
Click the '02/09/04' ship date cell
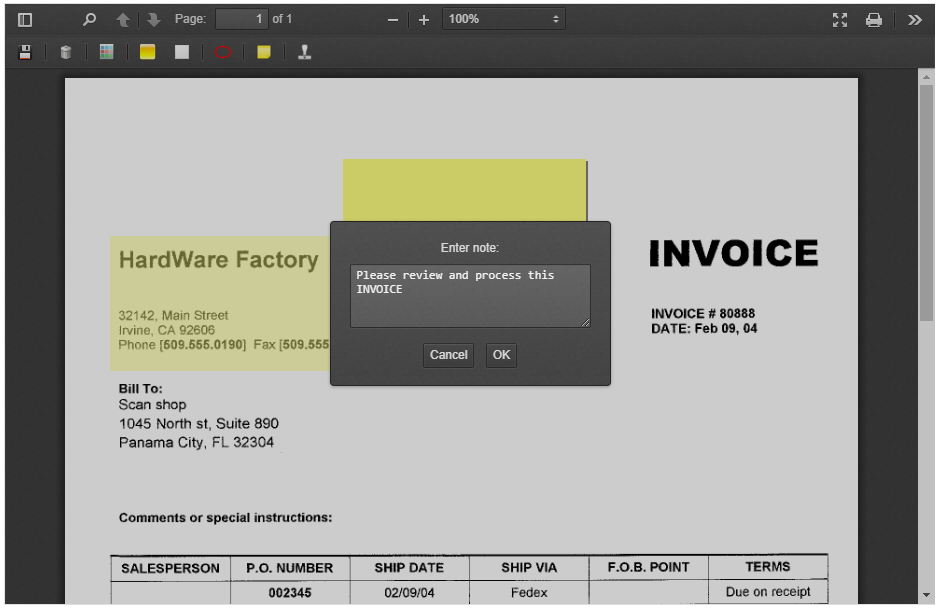click(x=409, y=593)
